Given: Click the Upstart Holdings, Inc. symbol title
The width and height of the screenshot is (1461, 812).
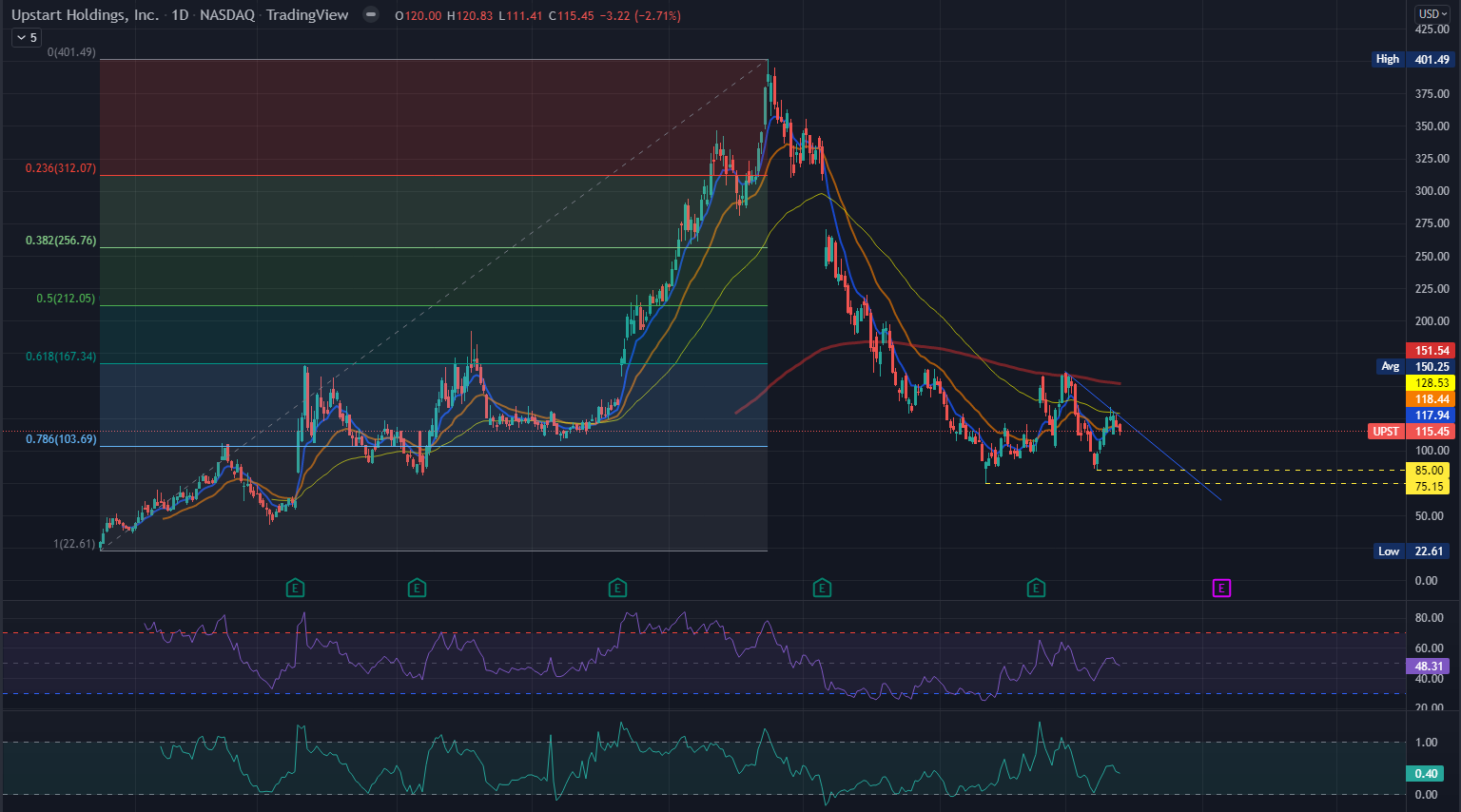Looking at the screenshot, I should point(85,15).
